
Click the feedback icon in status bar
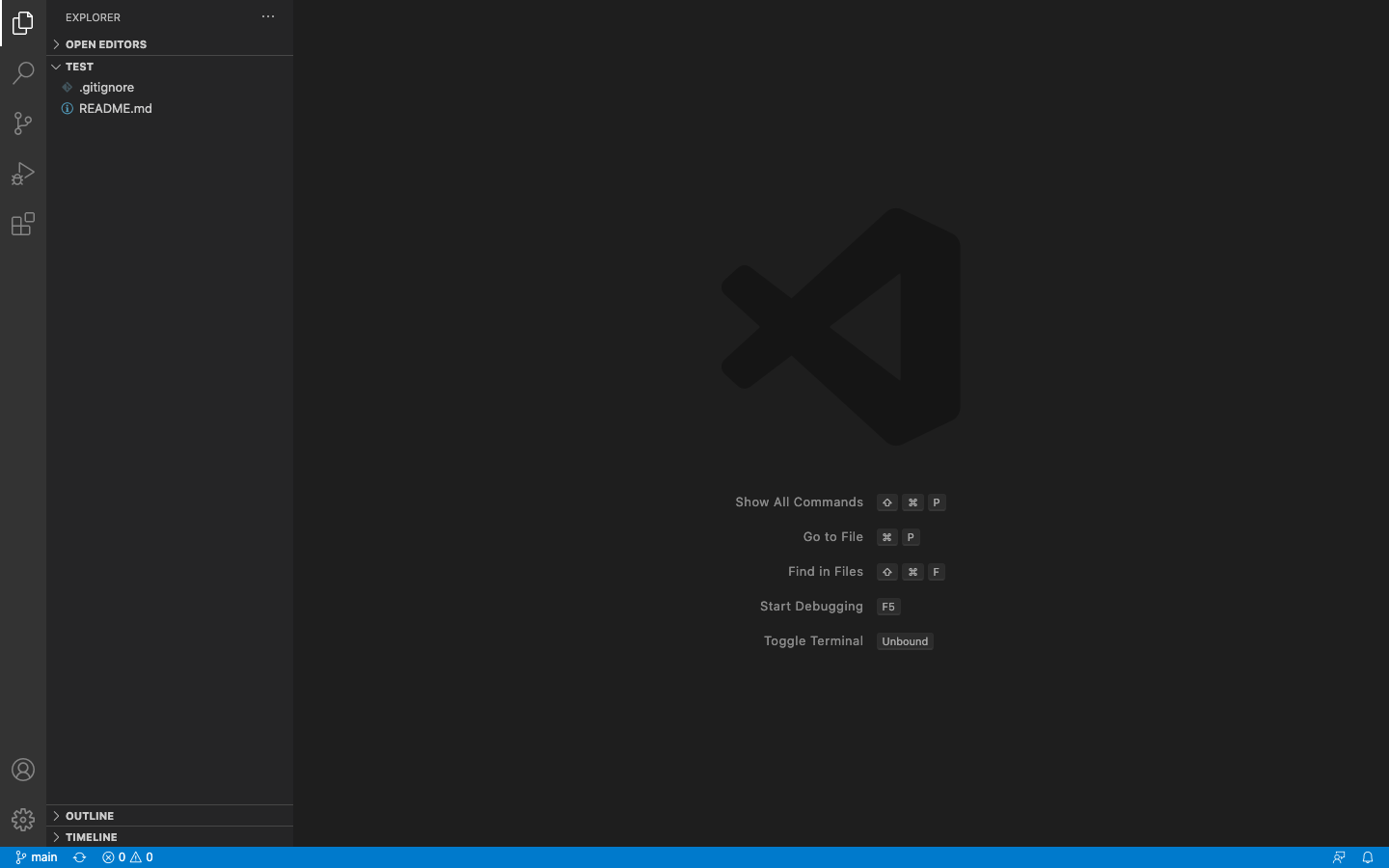[x=1339, y=857]
